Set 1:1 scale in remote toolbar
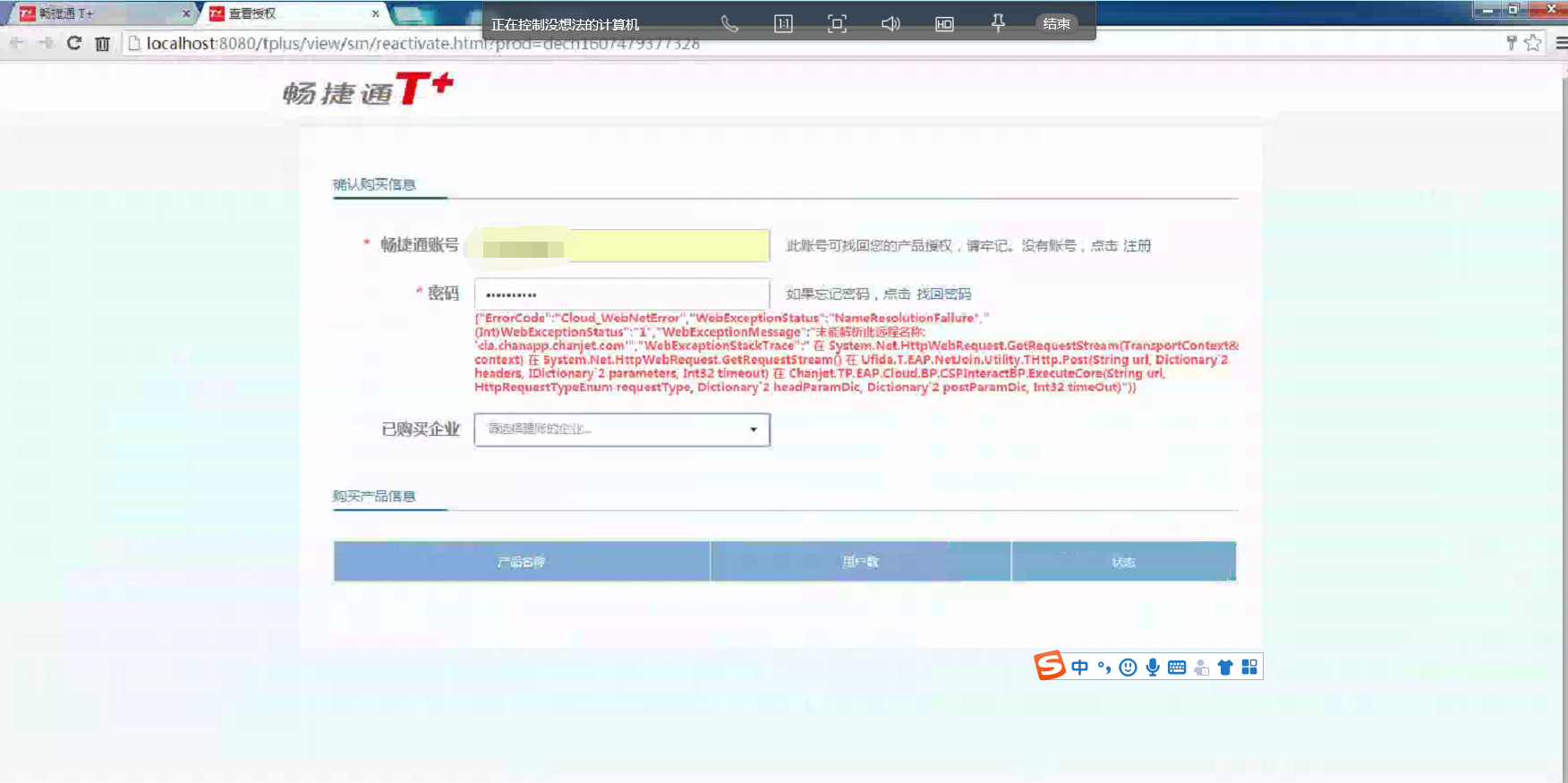 (783, 24)
